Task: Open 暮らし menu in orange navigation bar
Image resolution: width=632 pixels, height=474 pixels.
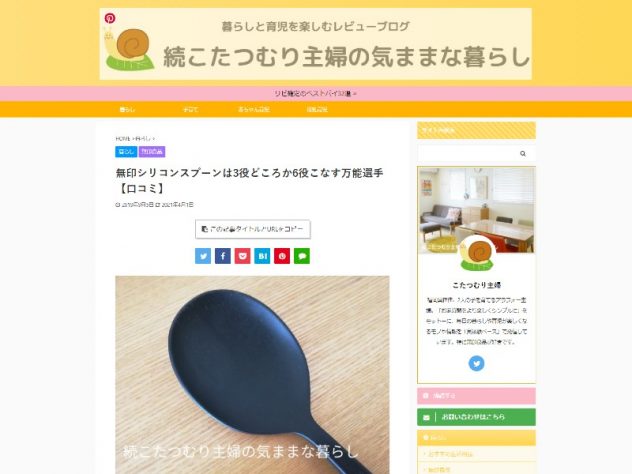Action: tap(127, 109)
